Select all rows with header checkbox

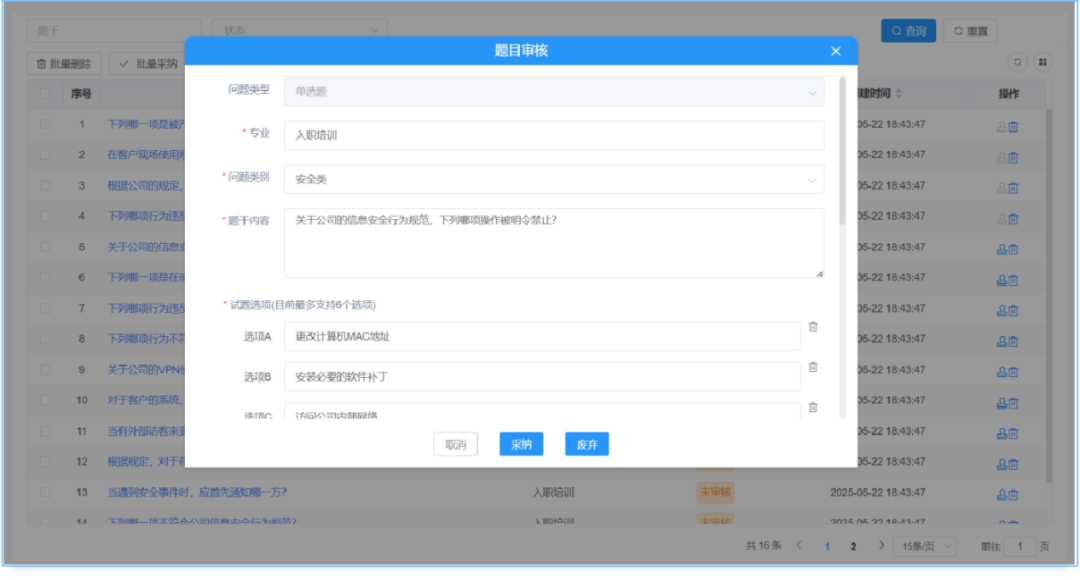click(47, 92)
